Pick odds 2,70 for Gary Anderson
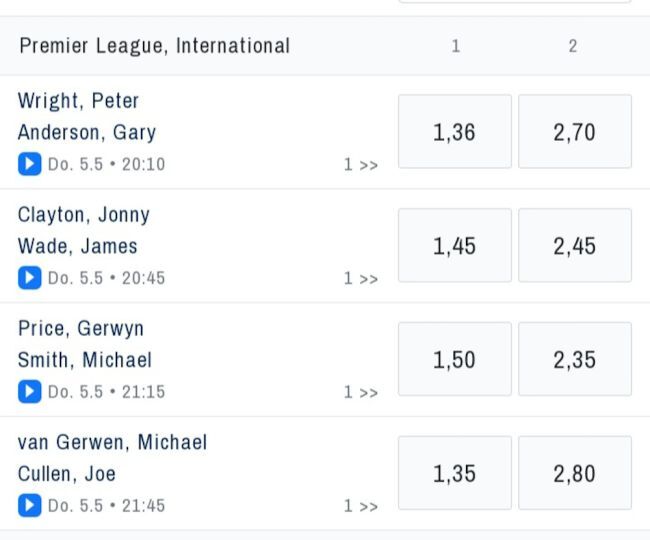This screenshot has width=650, height=540. [574, 132]
